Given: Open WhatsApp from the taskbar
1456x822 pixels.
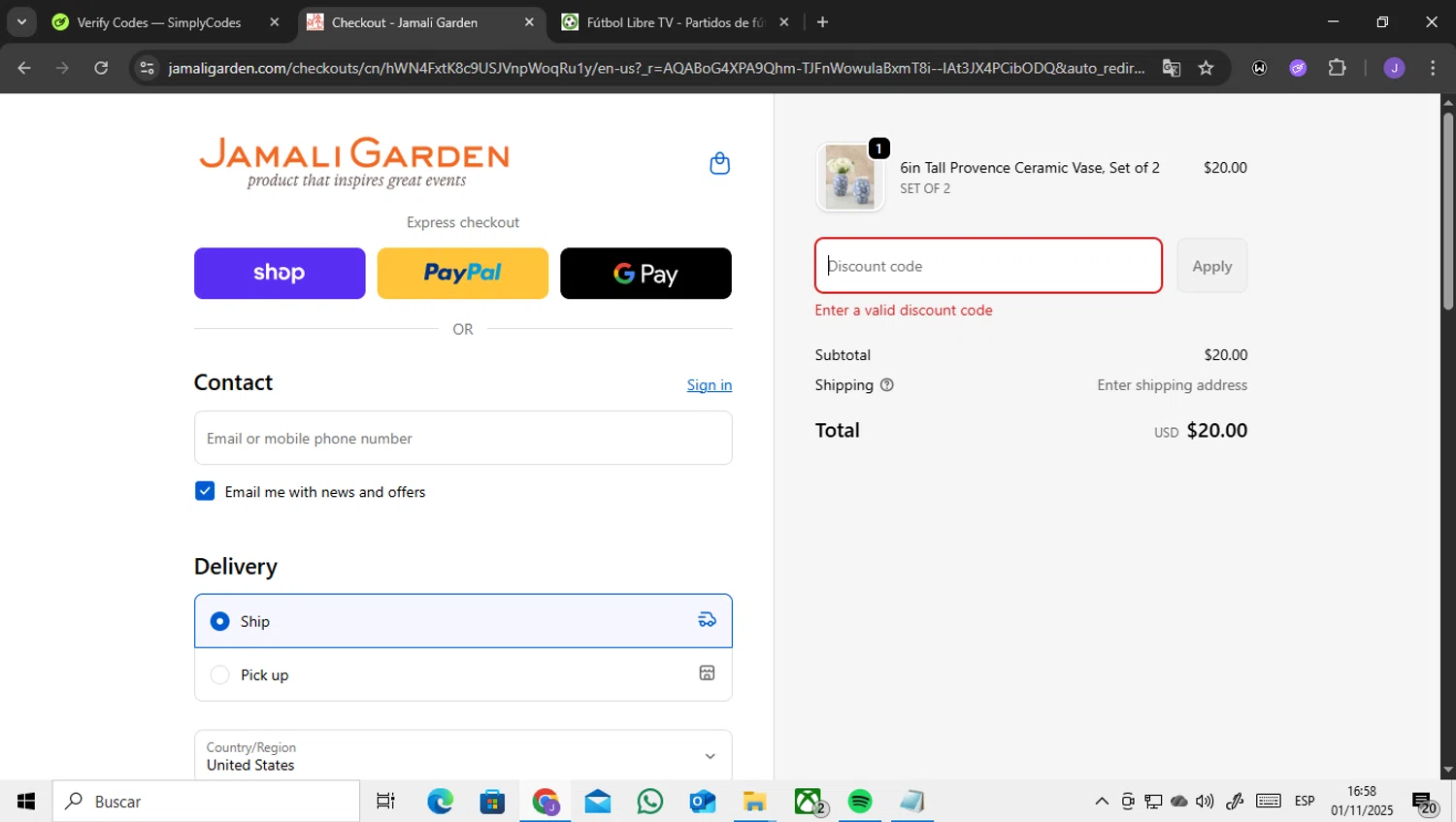Looking at the screenshot, I should pyautogui.click(x=650, y=802).
